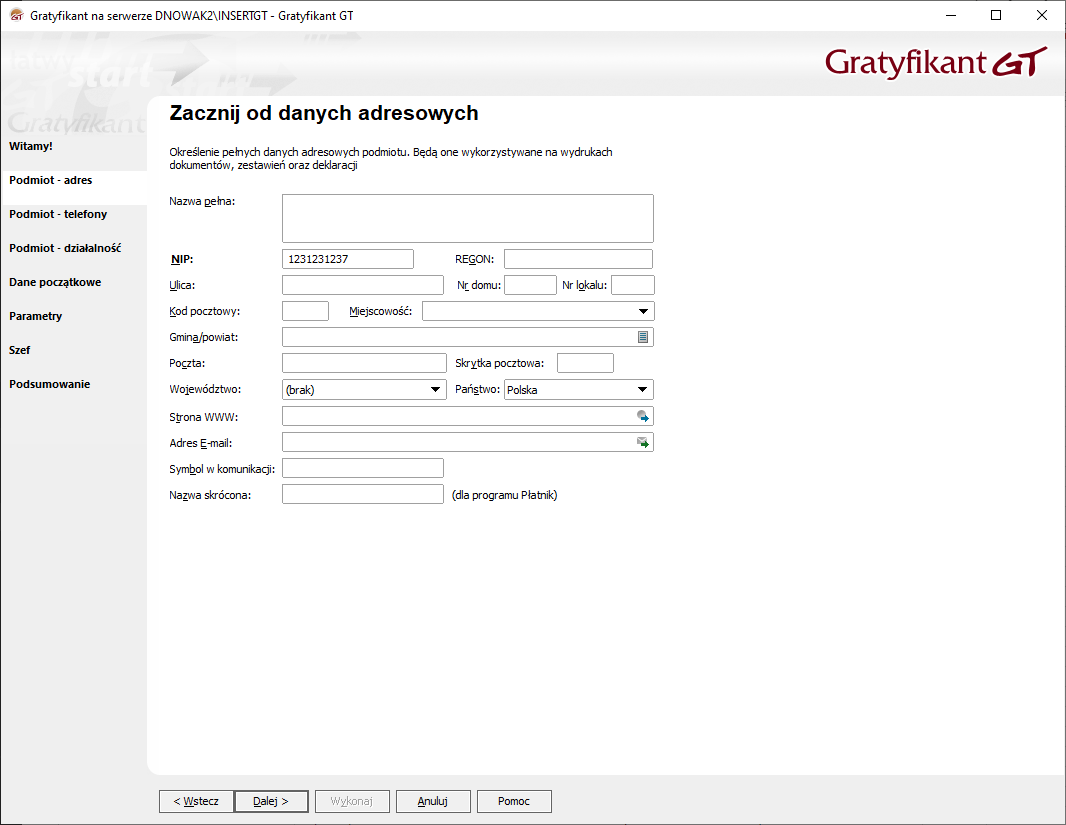Open the Gmina/powiat list picker icon
Image resolution: width=1066 pixels, height=825 pixels.
pos(642,337)
